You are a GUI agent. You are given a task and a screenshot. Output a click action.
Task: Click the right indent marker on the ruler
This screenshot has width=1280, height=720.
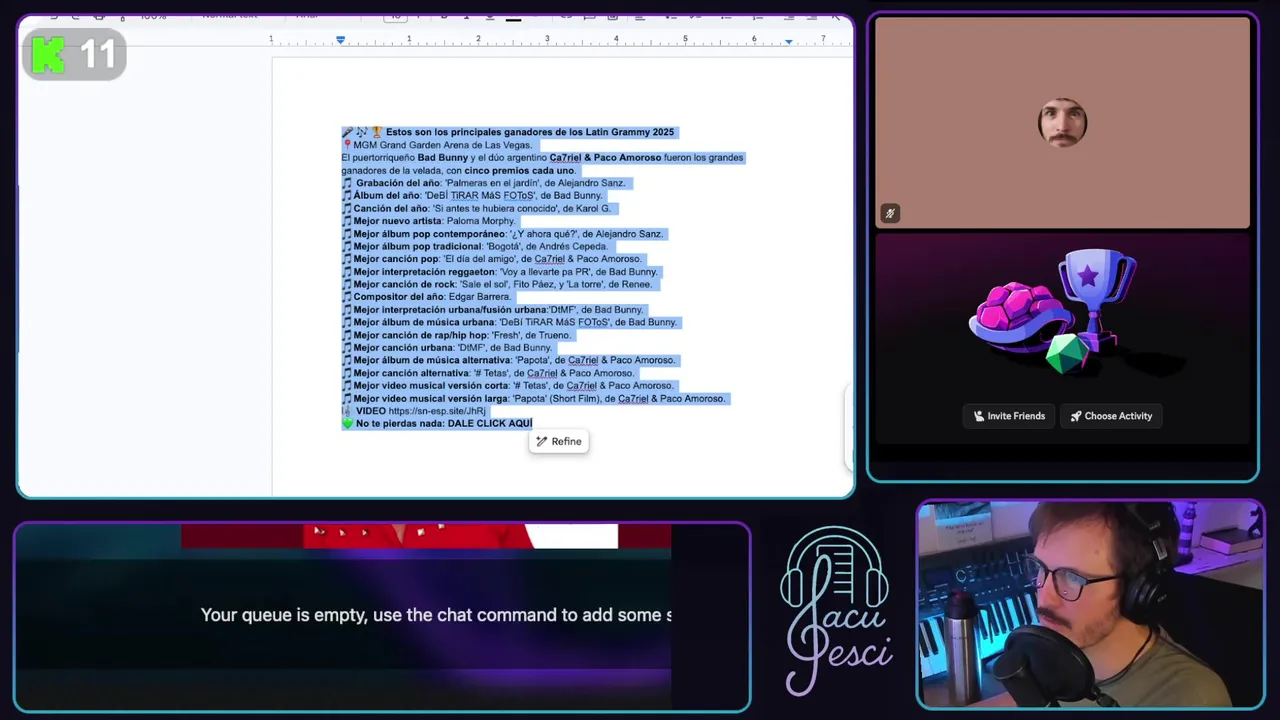[788, 40]
